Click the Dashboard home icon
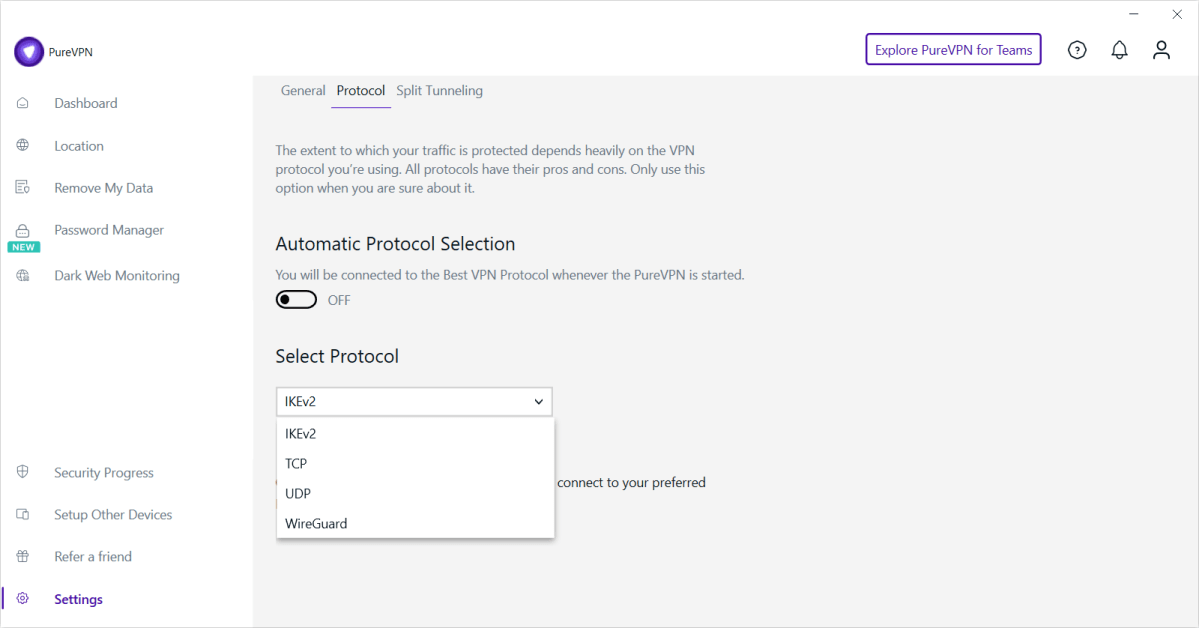The height and width of the screenshot is (628, 1199). pos(23,103)
